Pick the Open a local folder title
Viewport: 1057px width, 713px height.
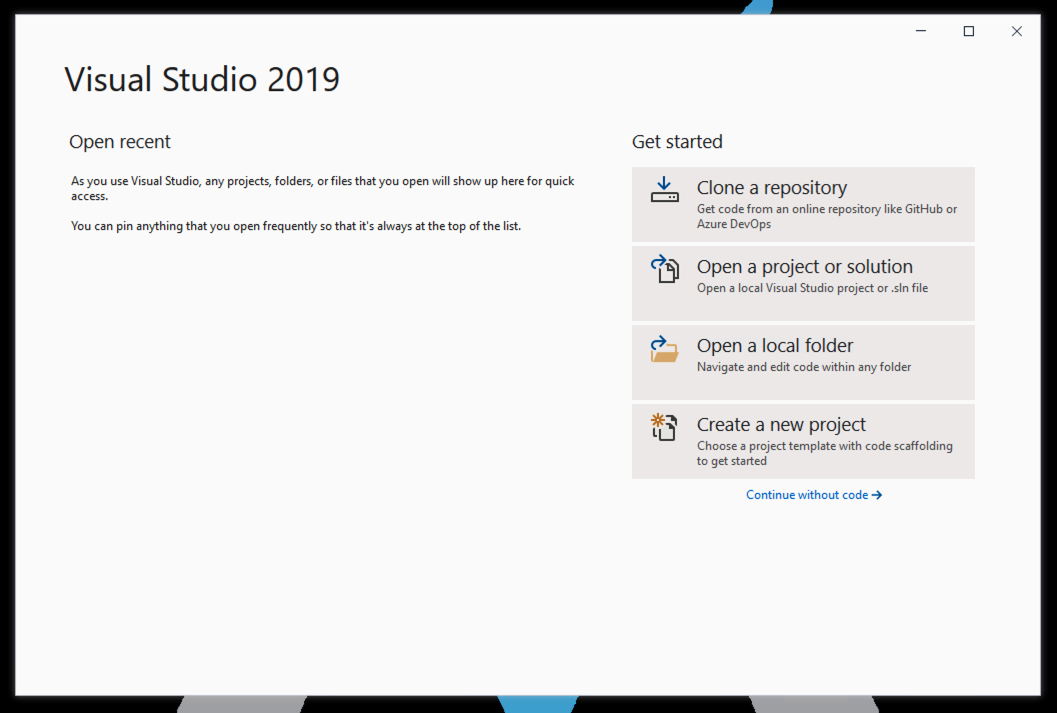[775, 345]
